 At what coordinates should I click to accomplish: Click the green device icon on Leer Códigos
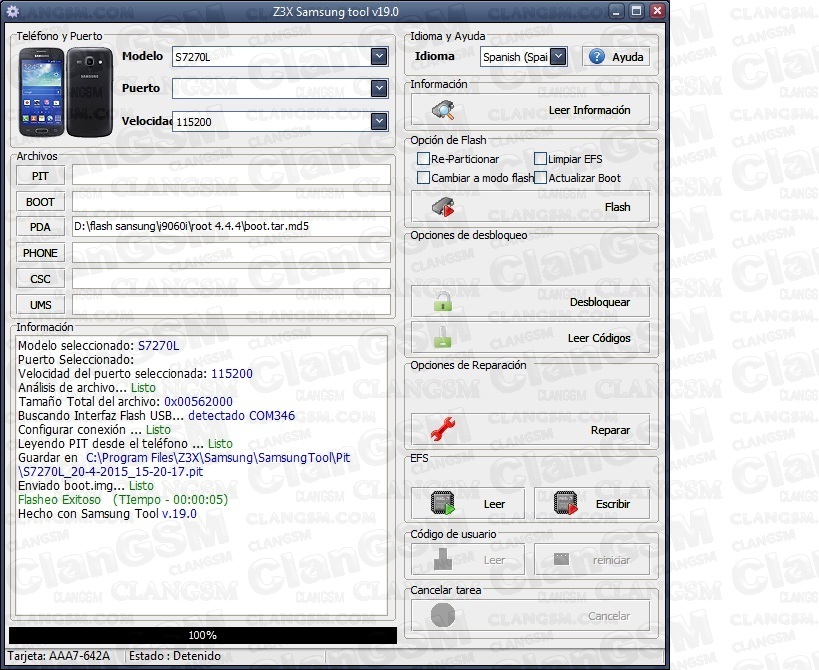(x=443, y=337)
